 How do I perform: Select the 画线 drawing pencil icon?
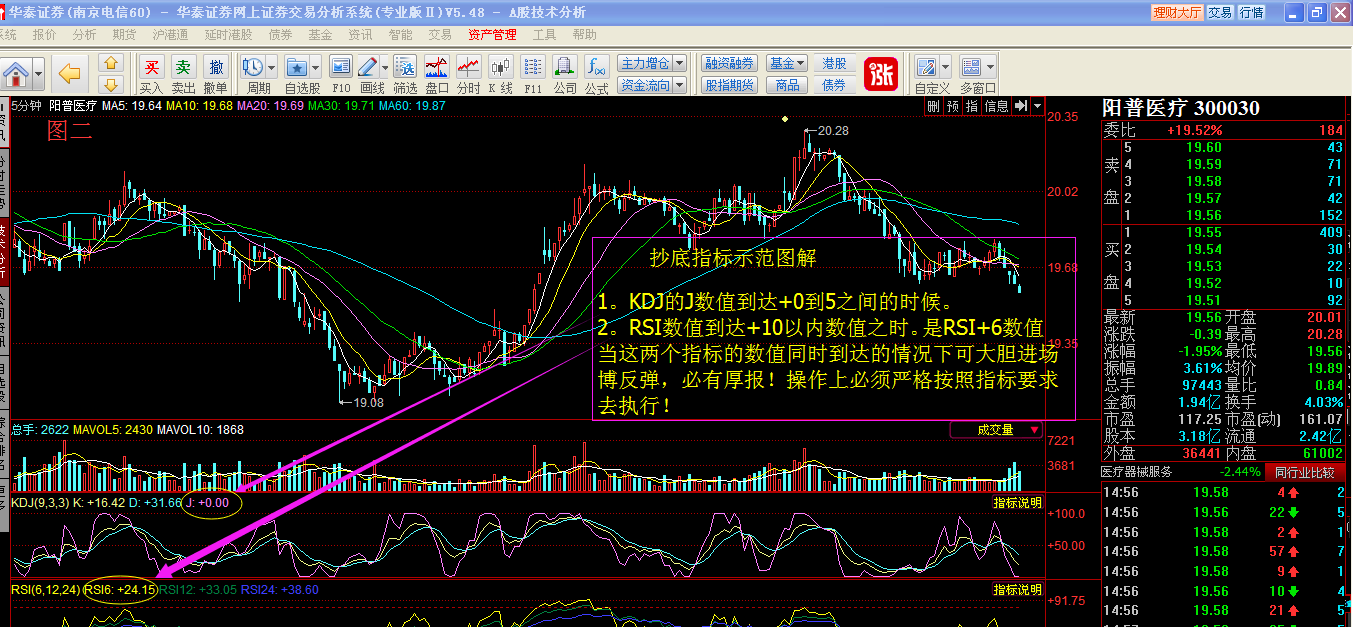tap(367, 67)
